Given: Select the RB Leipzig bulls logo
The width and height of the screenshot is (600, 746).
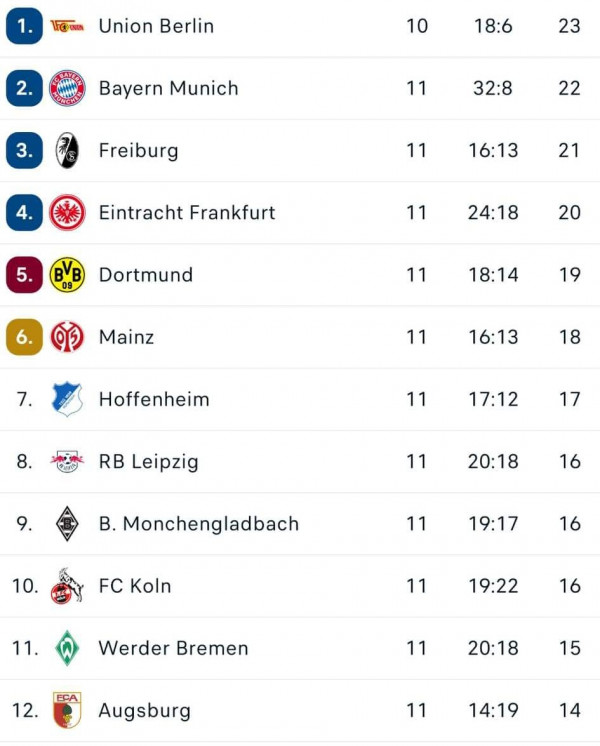Looking at the screenshot, I should pos(67,461).
